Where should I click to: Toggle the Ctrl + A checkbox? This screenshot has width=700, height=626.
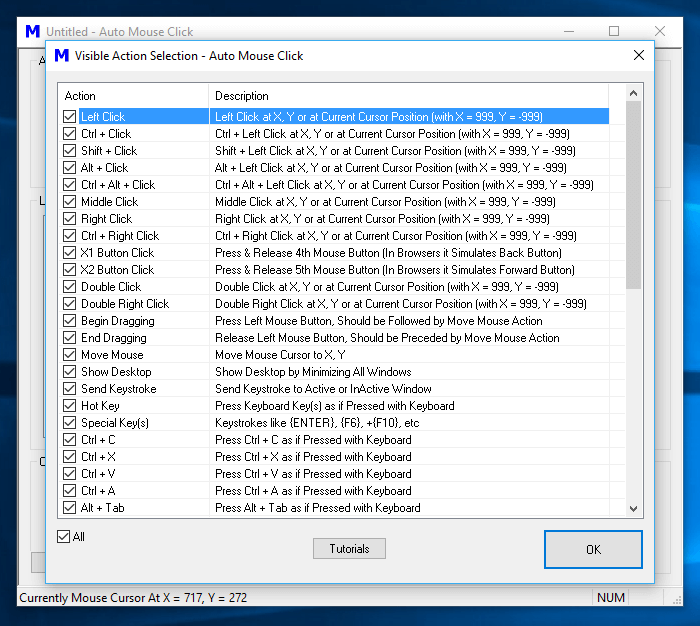(x=69, y=490)
